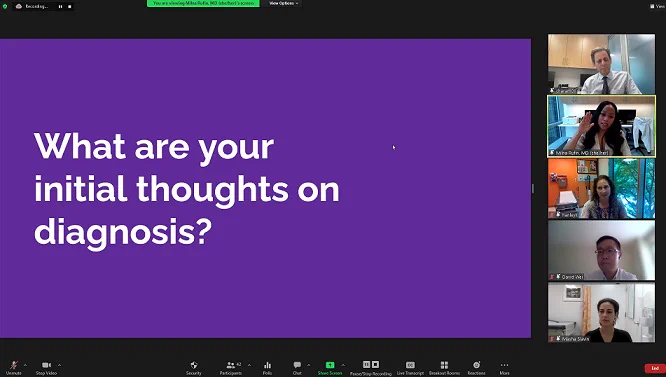Screen dimensions: 666x377
Task: Expand the arrow next to Chat
Action: tap(308, 365)
